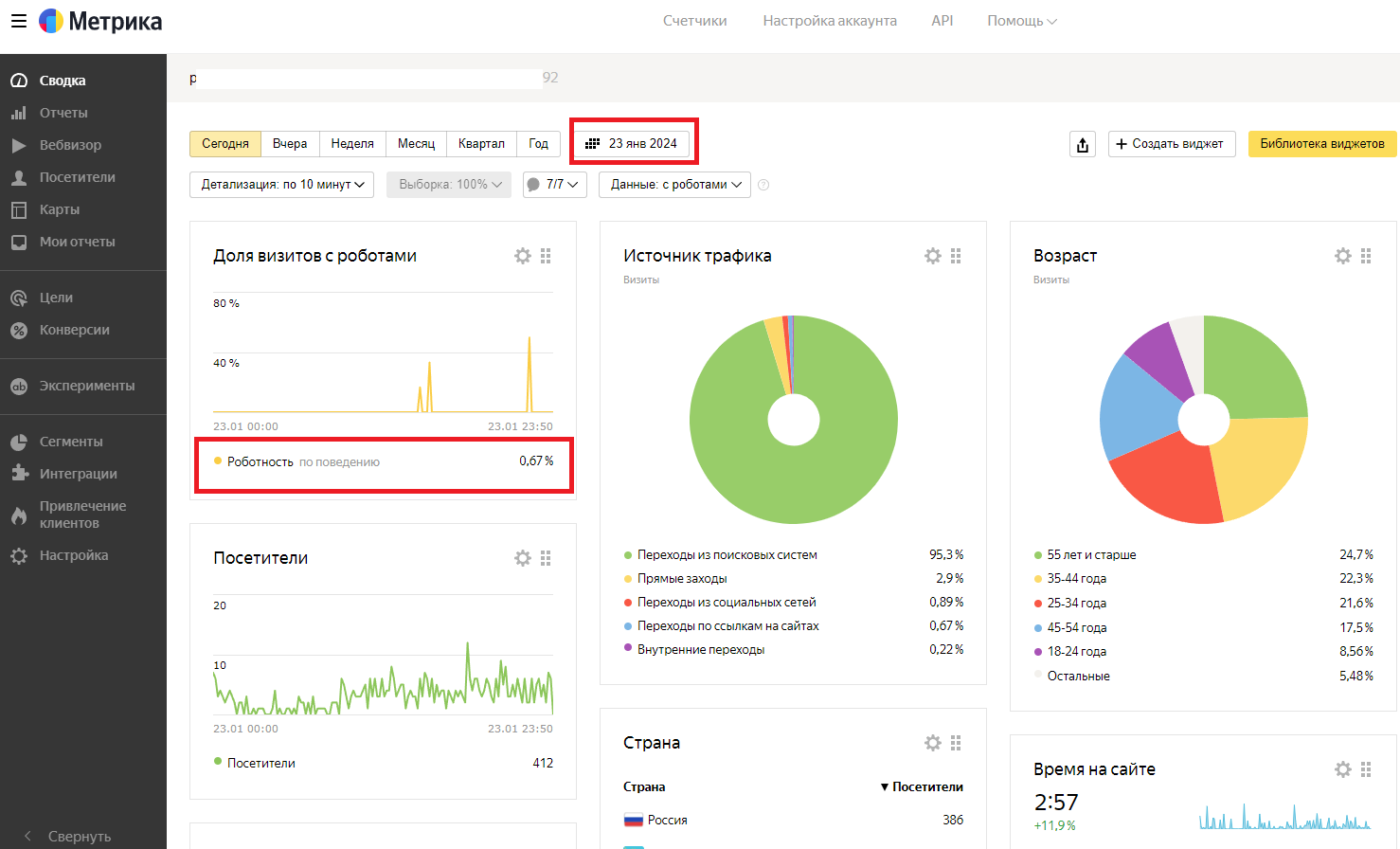The image size is (1400, 849).
Task: Open Мои отчеты sidebar icon
Action: pos(19,242)
